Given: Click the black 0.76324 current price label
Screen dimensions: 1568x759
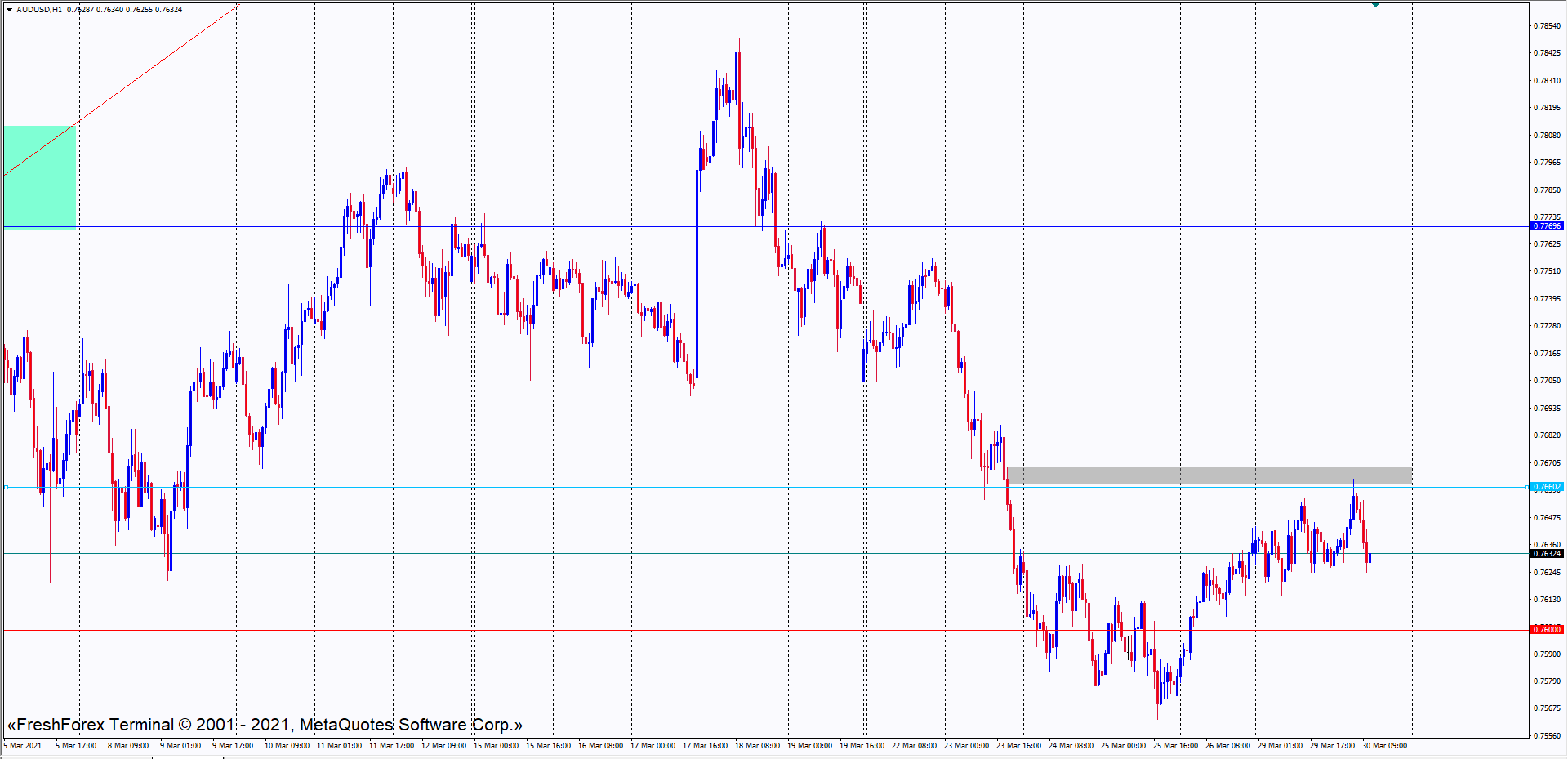Looking at the screenshot, I should 1546,554.
